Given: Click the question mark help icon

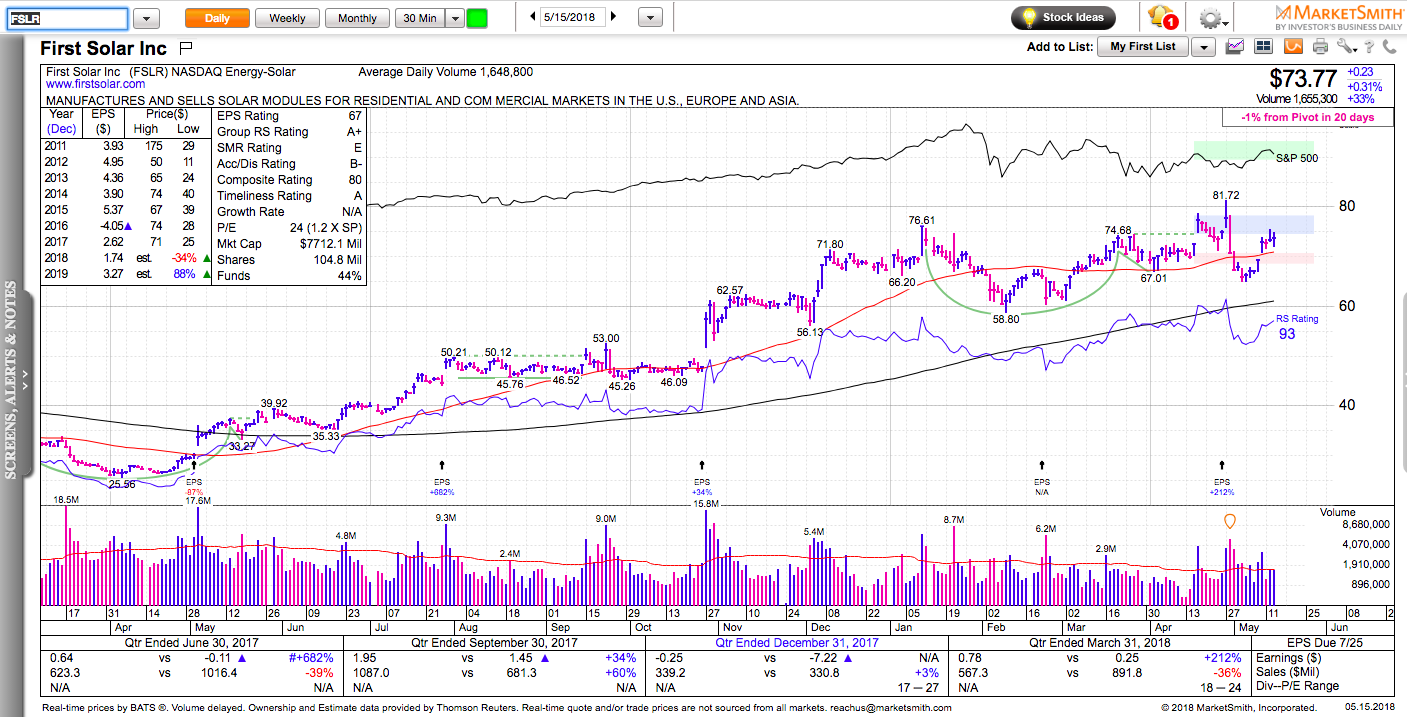Looking at the screenshot, I should pyautogui.click(x=1368, y=46).
